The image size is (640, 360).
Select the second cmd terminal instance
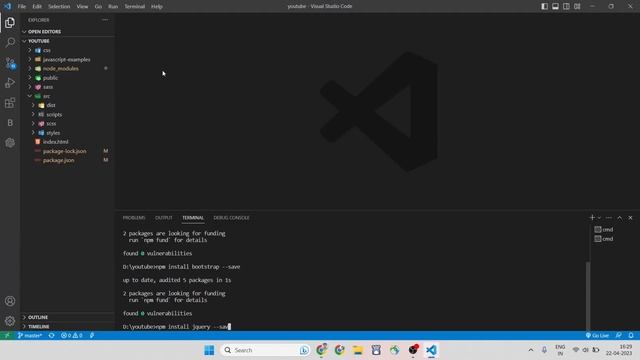pos(604,239)
